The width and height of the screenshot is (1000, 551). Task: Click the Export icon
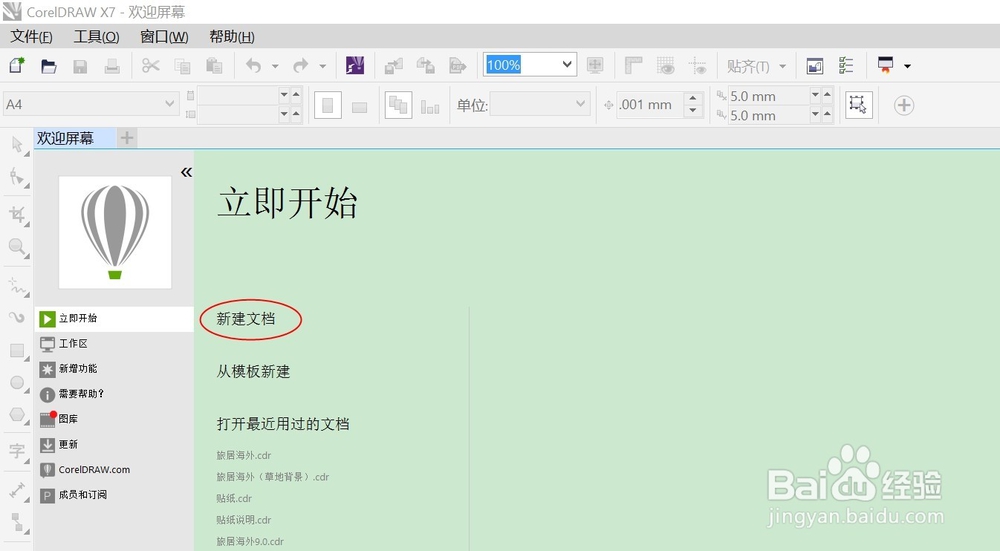point(425,66)
